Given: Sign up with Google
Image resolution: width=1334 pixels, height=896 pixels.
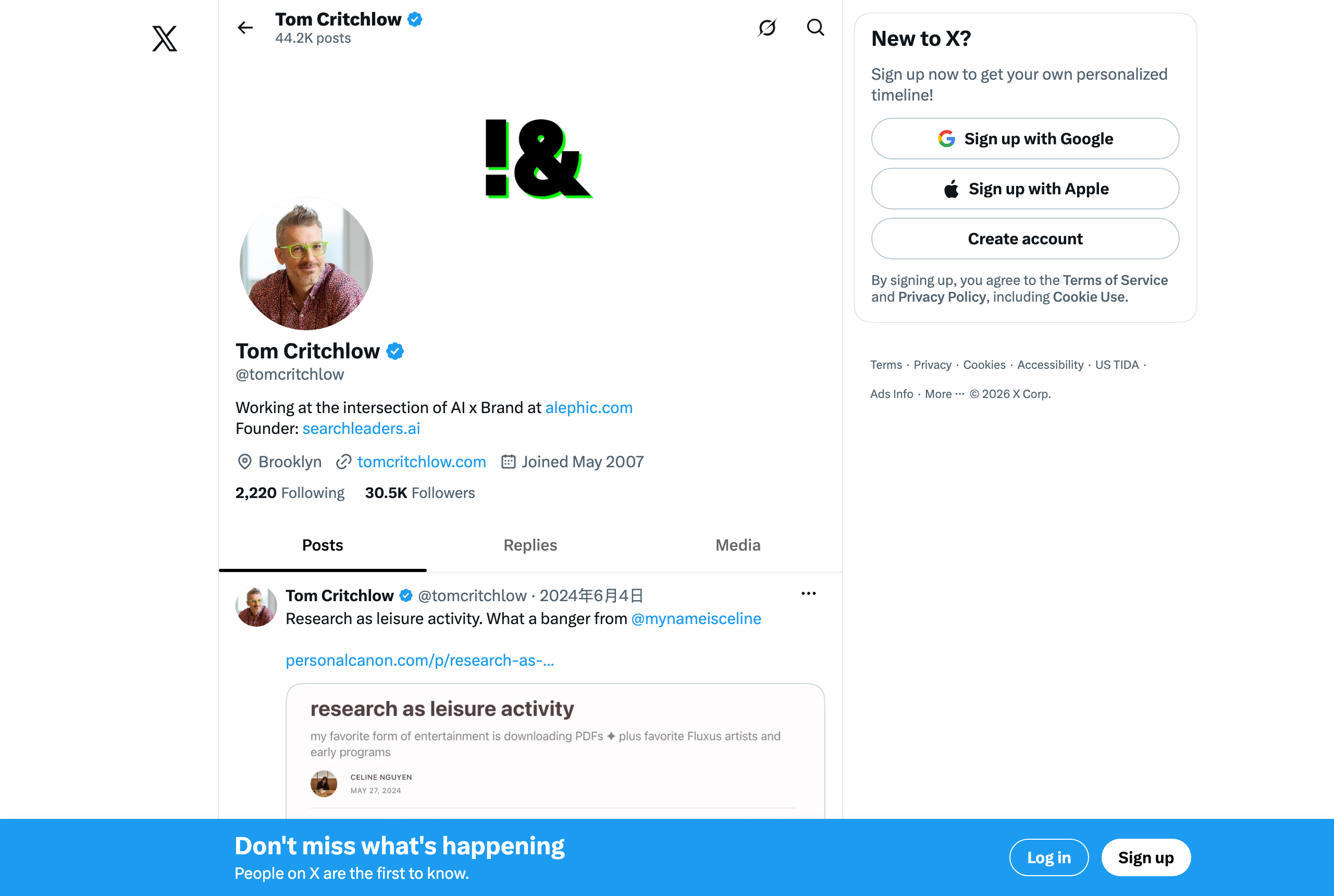Looking at the screenshot, I should [x=1025, y=138].
